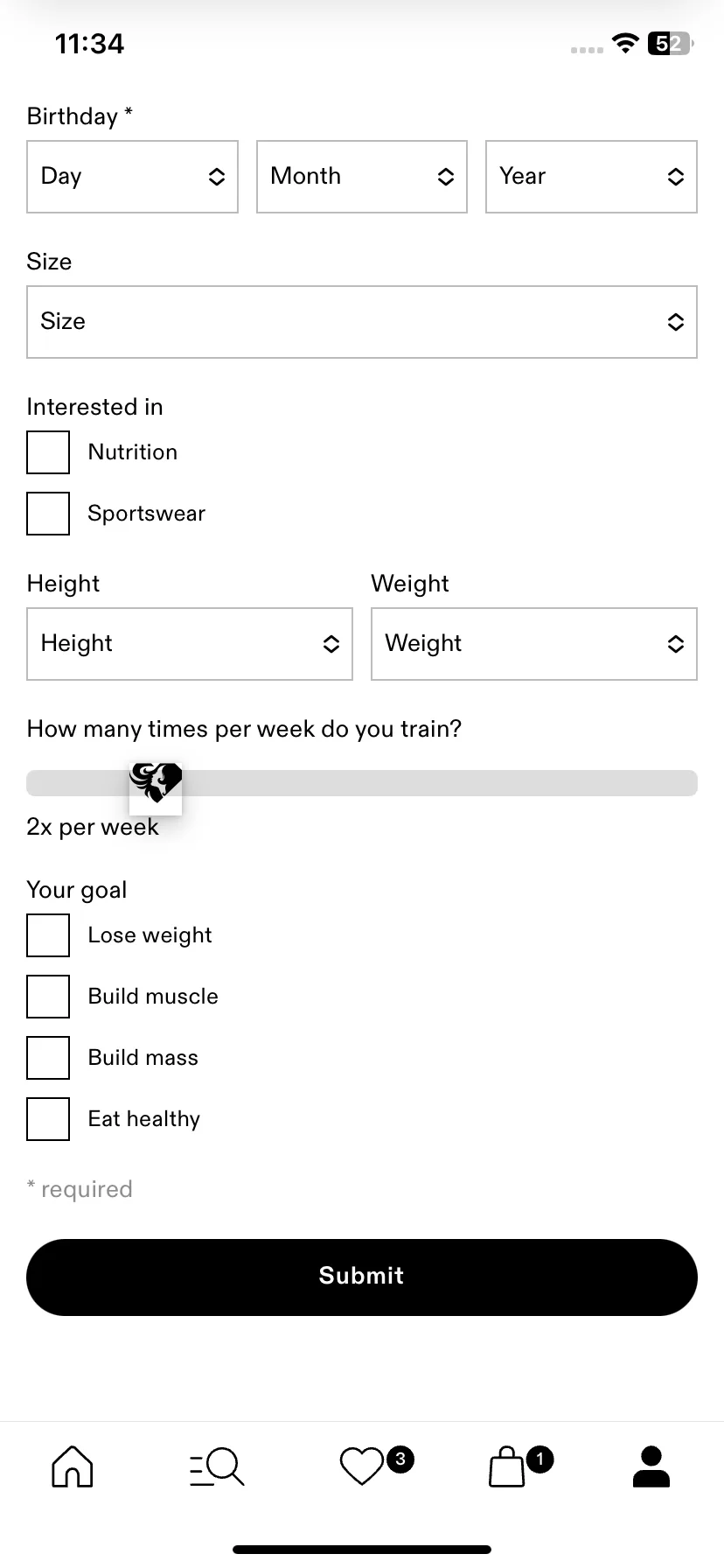Viewport: 724px width, 1568px height.
Task: Go to the Home tab icon
Action: (x=73, y=1466)
